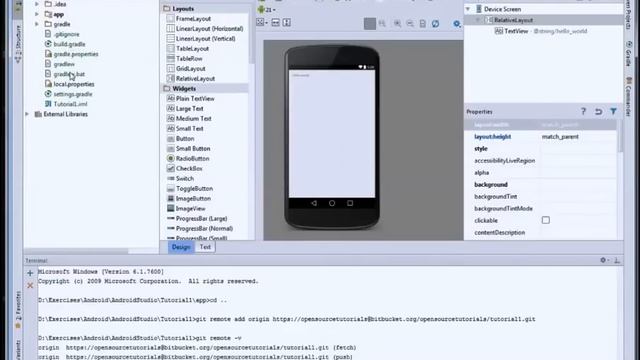Screen dimensions: 640x360
Task: Open the Structure side tool window
Action: 18,43
